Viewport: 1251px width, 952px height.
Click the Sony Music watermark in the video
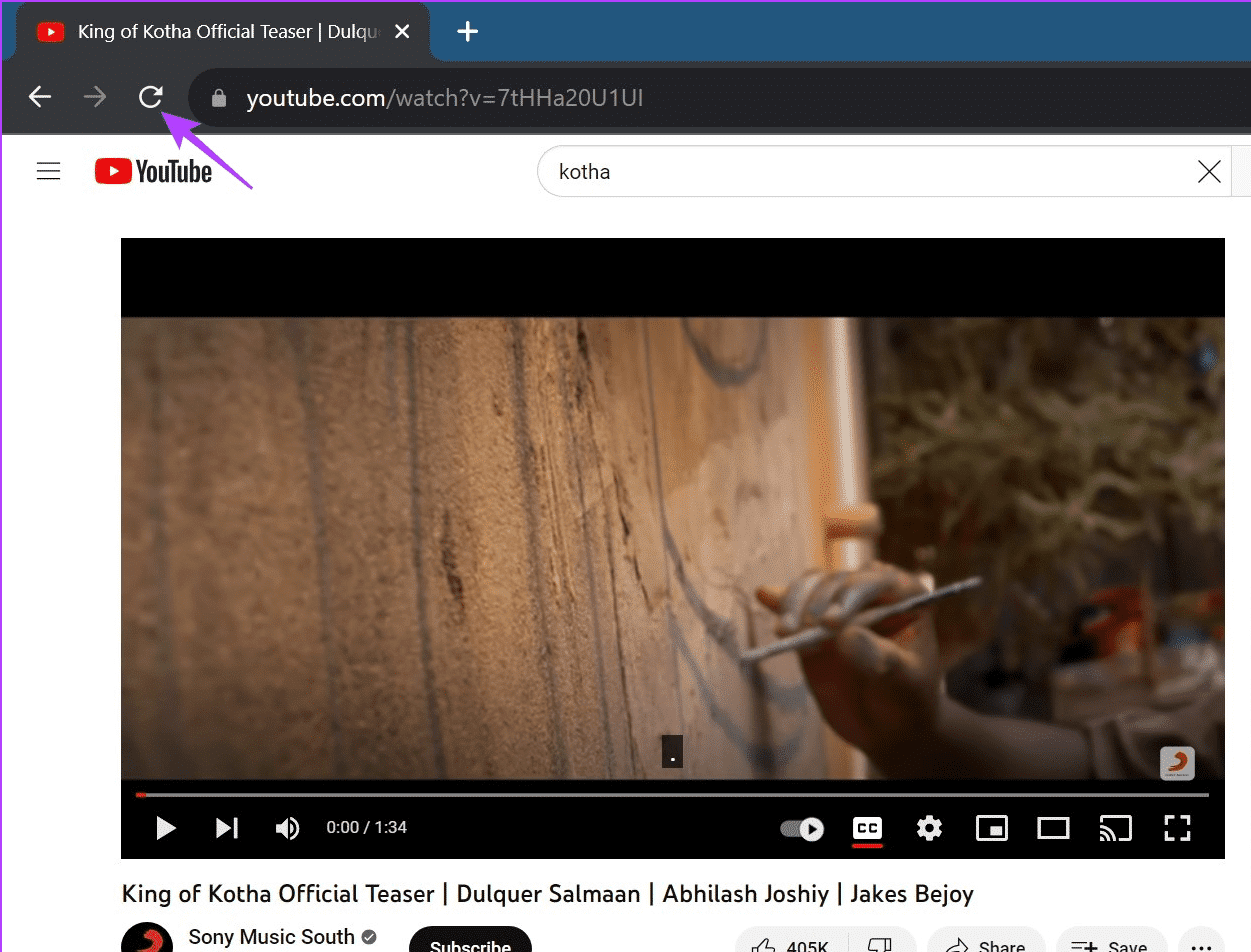(1177, 763)
